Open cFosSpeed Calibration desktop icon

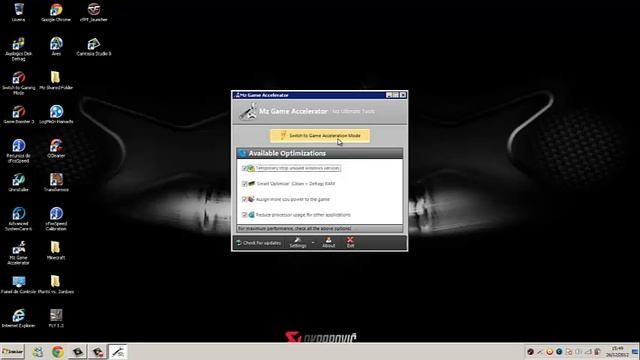[56, 219]
